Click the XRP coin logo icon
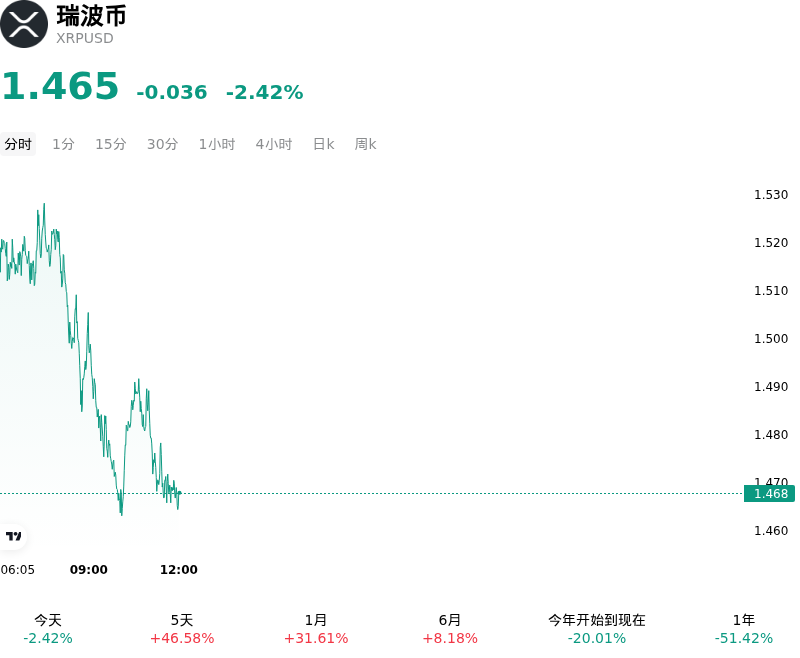This screenshot has height=658, width=800. tap(23, 24)
